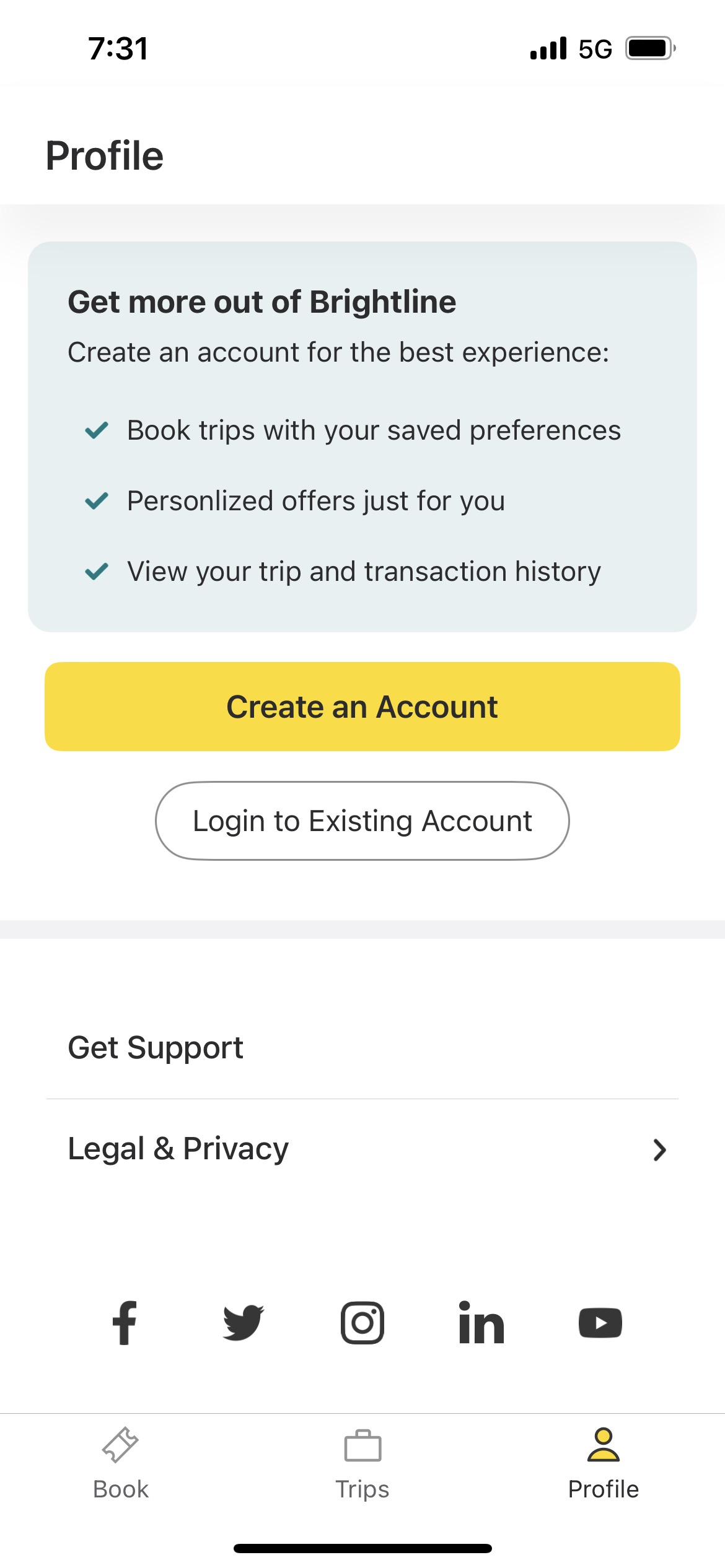This screenshot has height=1568, width=725.
Task: Tap checkmark next to Personlized offers
Action: pyautogui.click(x=97, y=500)
